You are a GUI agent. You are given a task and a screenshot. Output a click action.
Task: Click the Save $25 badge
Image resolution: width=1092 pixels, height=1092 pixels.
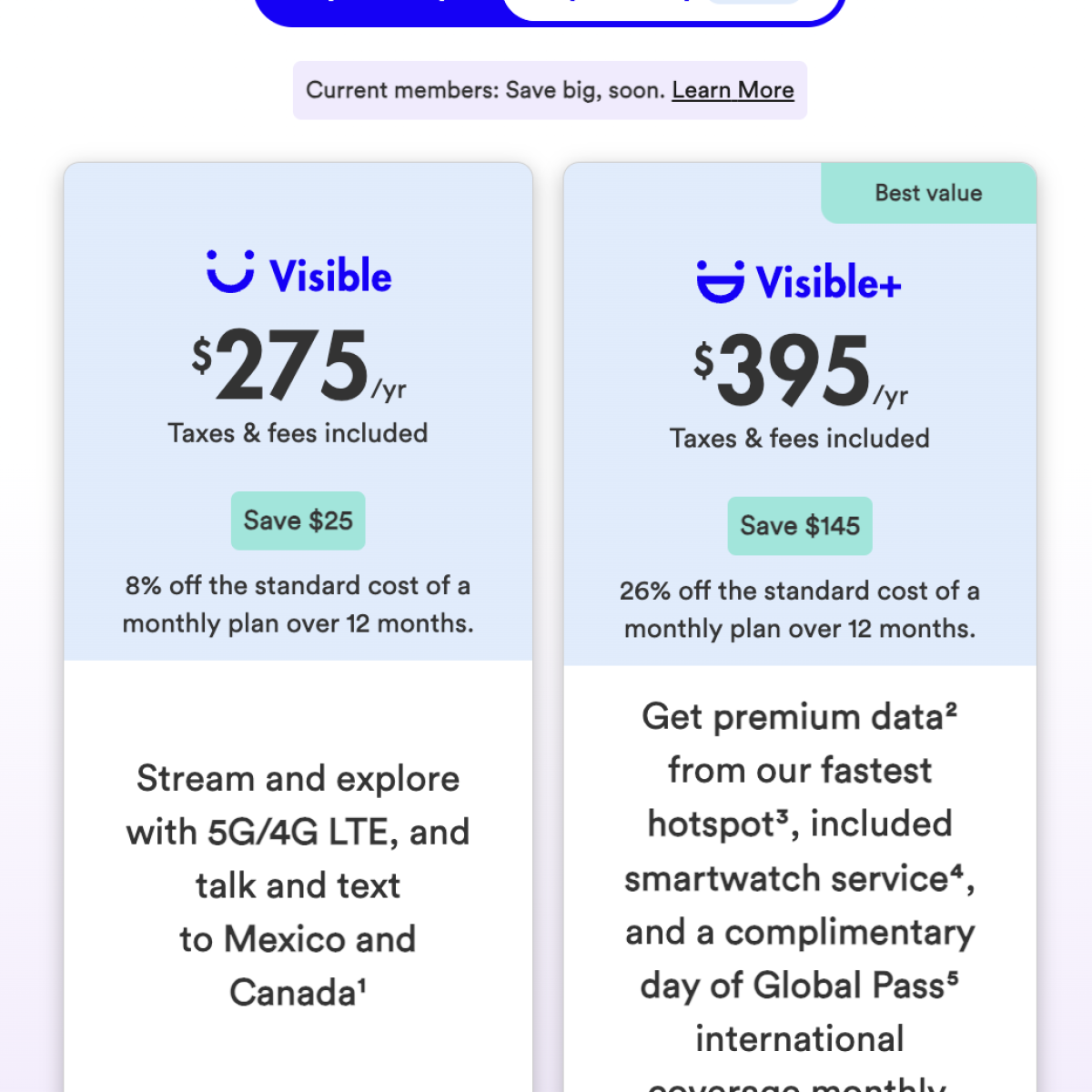tap(298, 521)
